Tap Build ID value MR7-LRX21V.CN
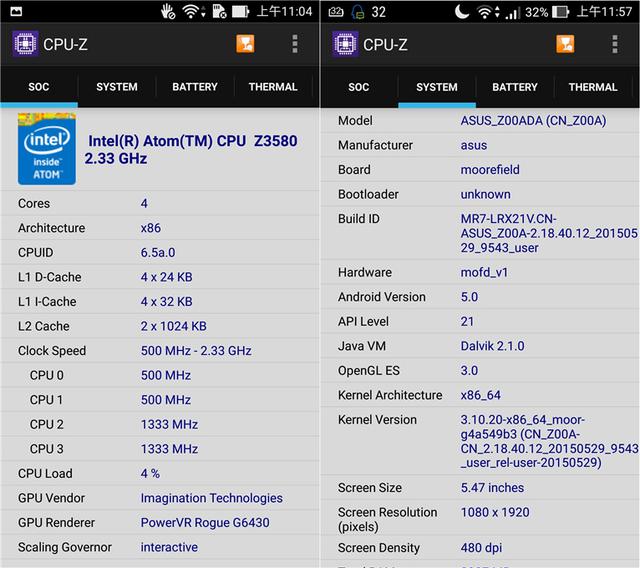 point(549,233)
